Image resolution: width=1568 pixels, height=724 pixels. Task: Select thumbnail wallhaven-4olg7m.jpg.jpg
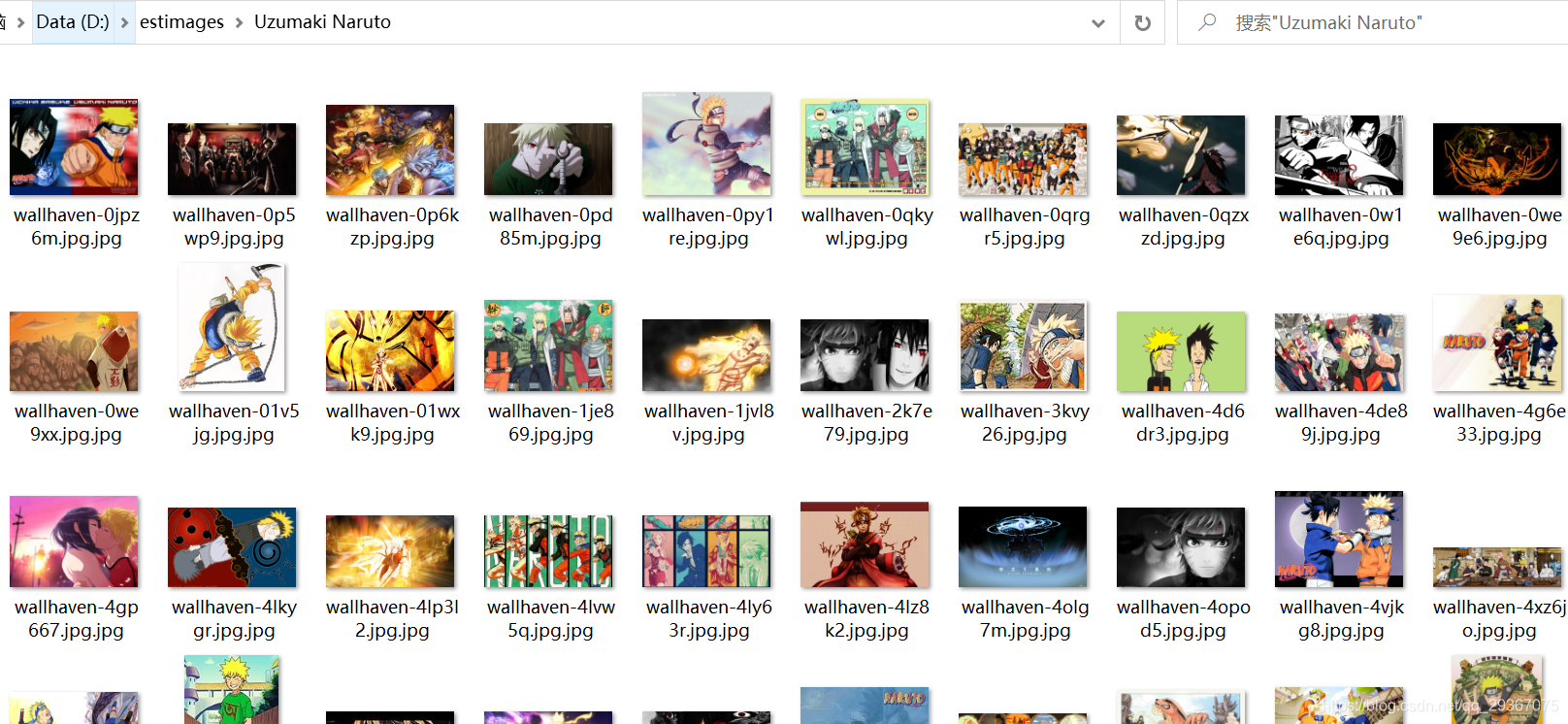coord(1023,547)
